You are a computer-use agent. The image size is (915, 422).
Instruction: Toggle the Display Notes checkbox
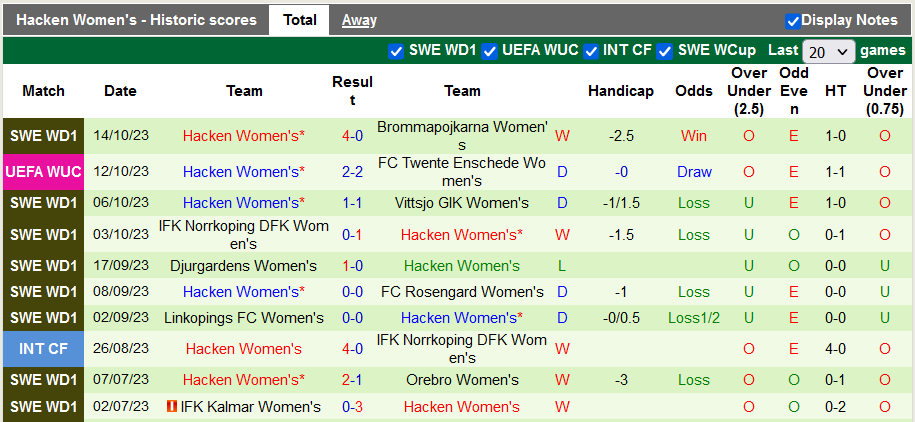[x=793, y=20]
